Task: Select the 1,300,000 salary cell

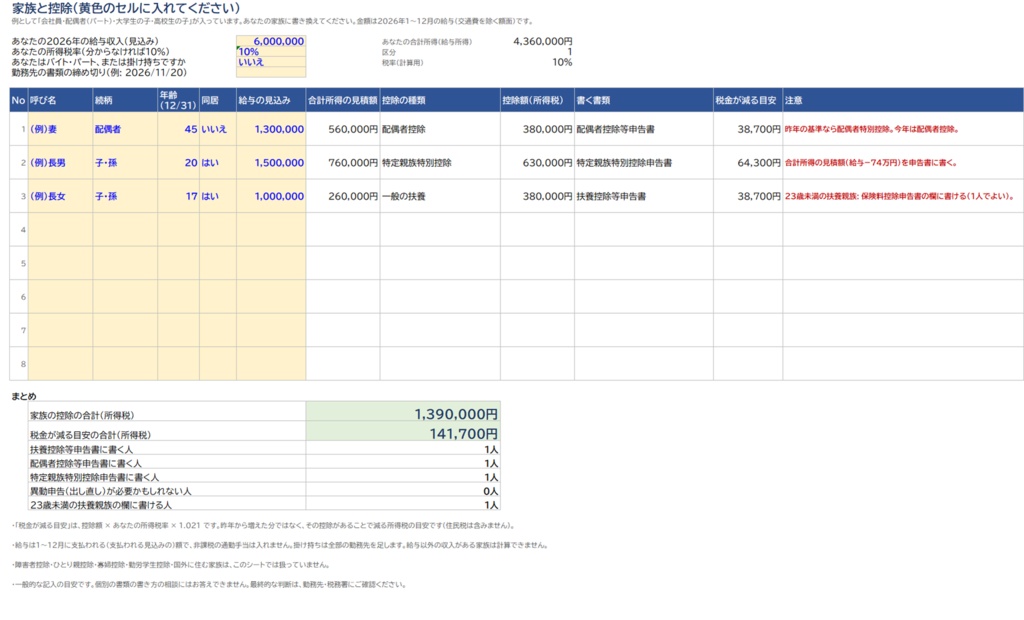Action: pyautogui.click(x=271, y=129)
